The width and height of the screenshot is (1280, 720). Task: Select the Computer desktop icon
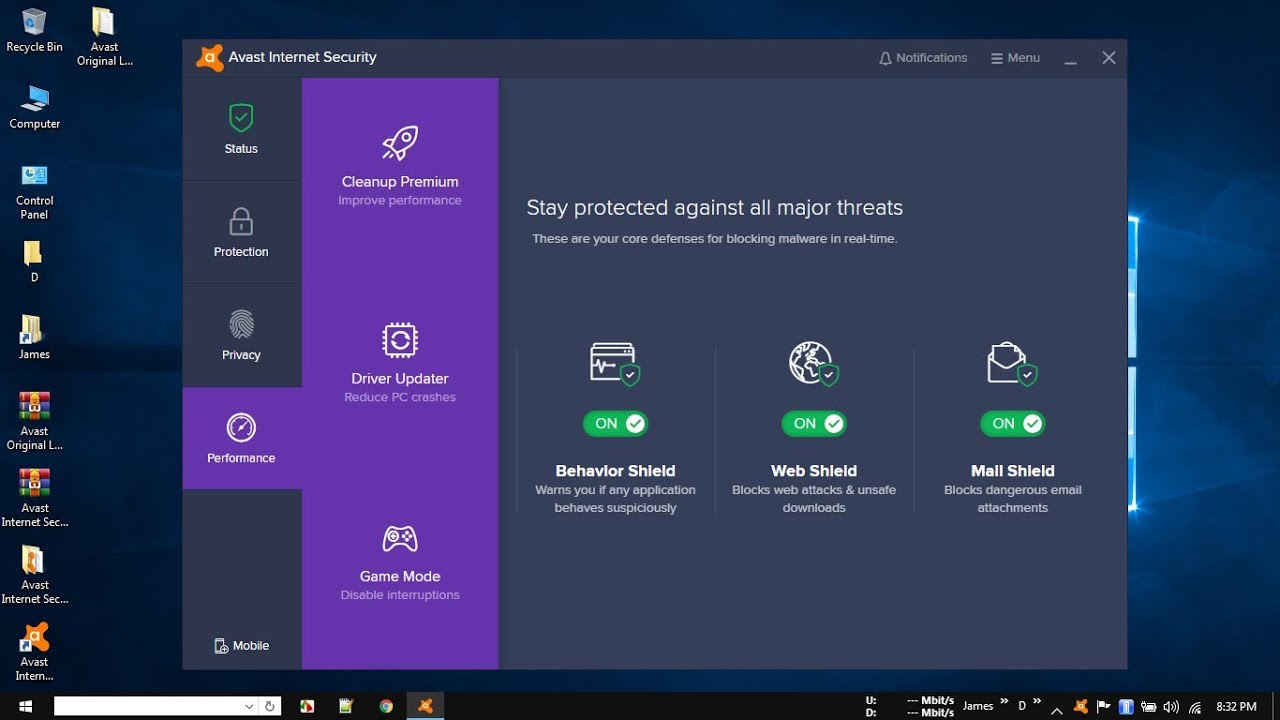tap(35, 107)
